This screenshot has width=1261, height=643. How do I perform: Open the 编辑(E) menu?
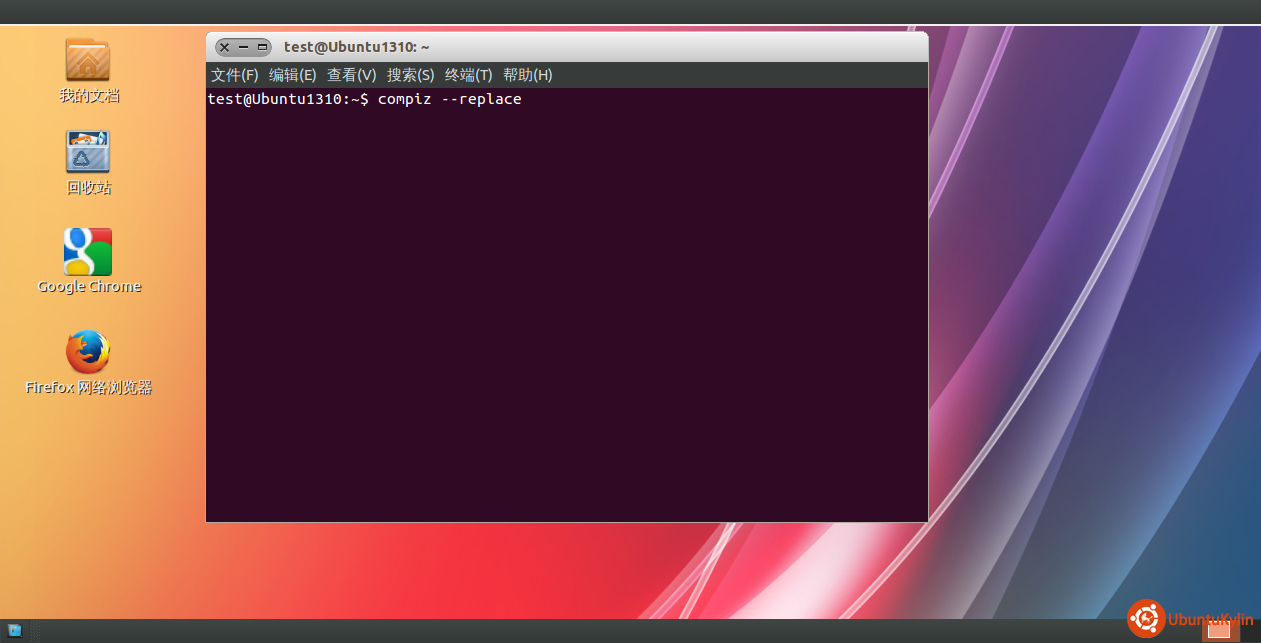293,75
